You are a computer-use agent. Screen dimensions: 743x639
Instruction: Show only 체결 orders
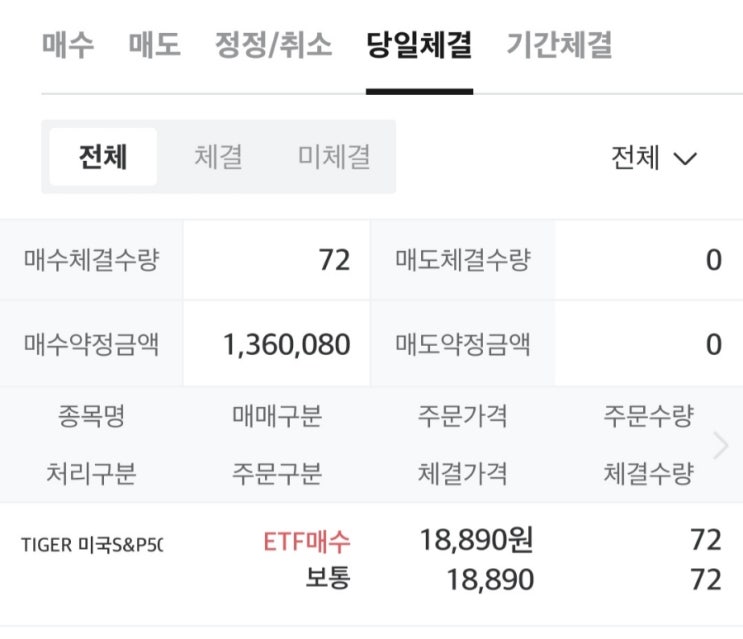[x=218, y=157]
